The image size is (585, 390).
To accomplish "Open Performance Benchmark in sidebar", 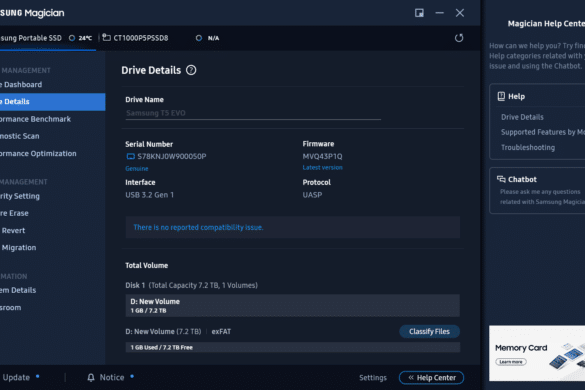I will click(35, 119).
